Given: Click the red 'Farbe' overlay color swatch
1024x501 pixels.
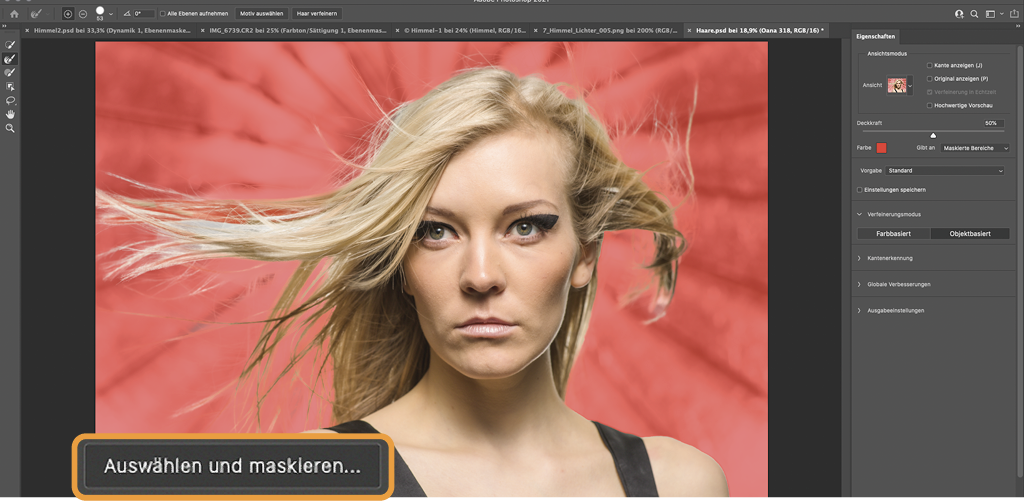Looking at the screenshot, I should click(882, 148).
